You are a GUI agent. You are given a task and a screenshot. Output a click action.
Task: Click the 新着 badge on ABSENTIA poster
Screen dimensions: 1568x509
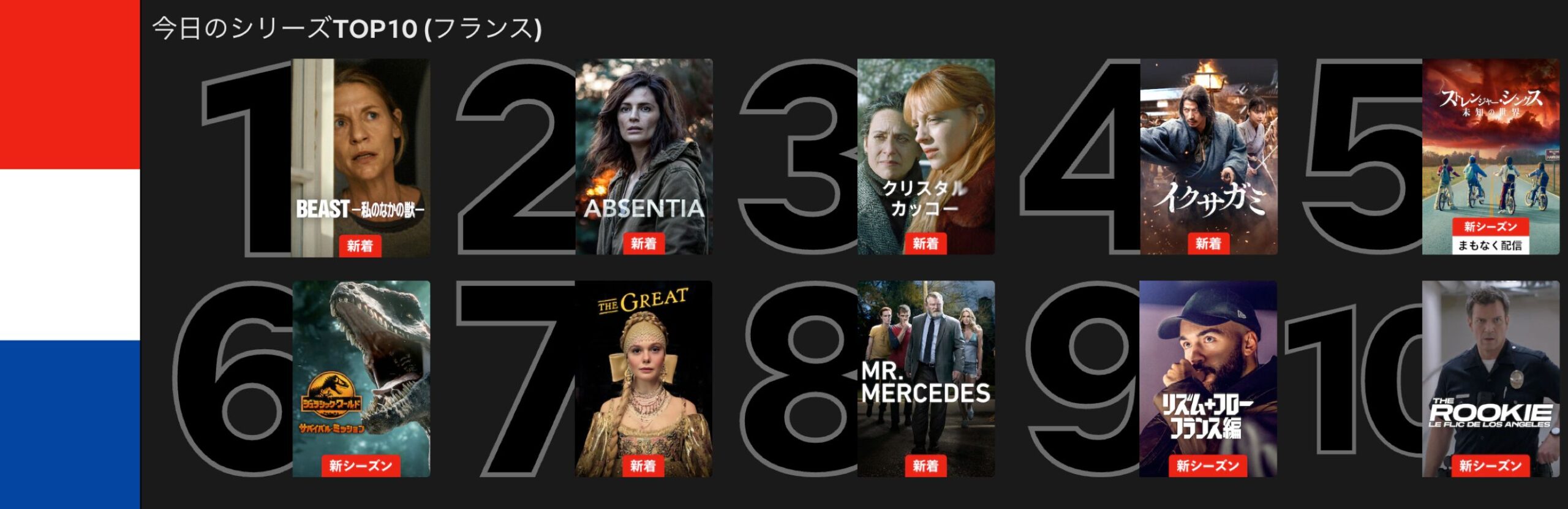644,244
